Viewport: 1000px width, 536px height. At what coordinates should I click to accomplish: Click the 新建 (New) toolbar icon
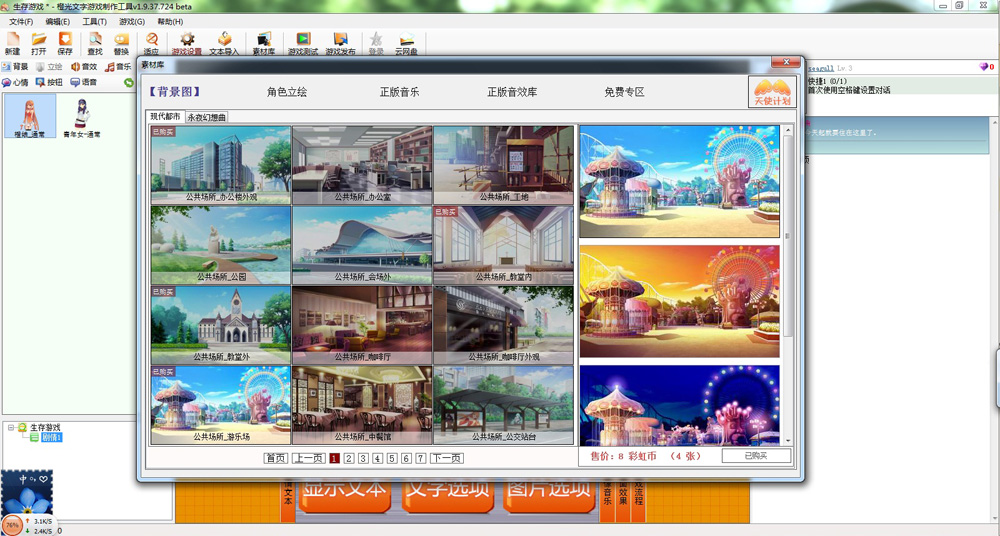(x=12, y=43)
